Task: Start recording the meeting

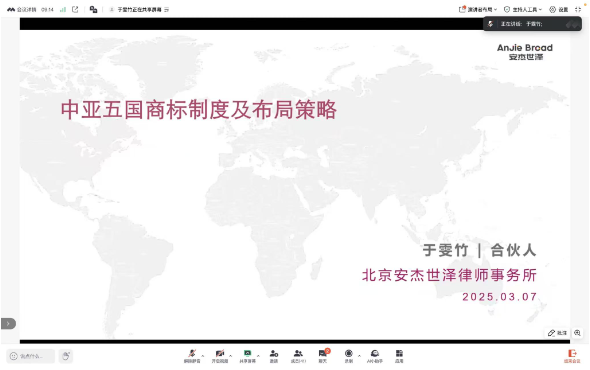Action: (x=349, y=356)
